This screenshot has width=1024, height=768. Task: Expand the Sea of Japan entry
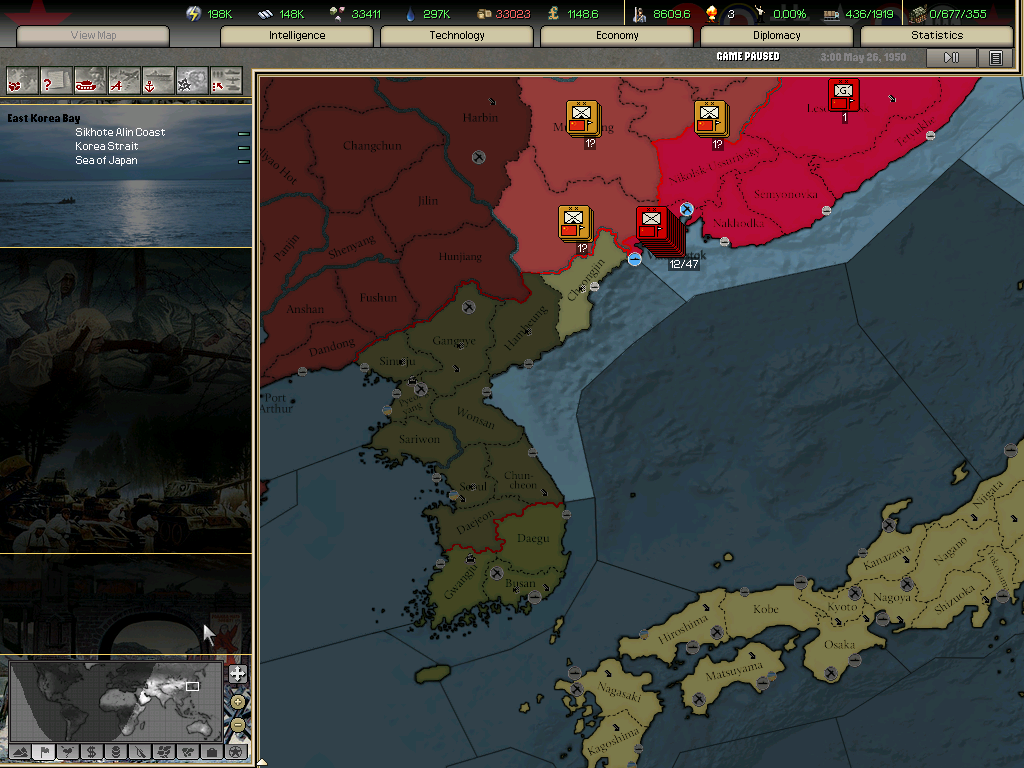243,161
